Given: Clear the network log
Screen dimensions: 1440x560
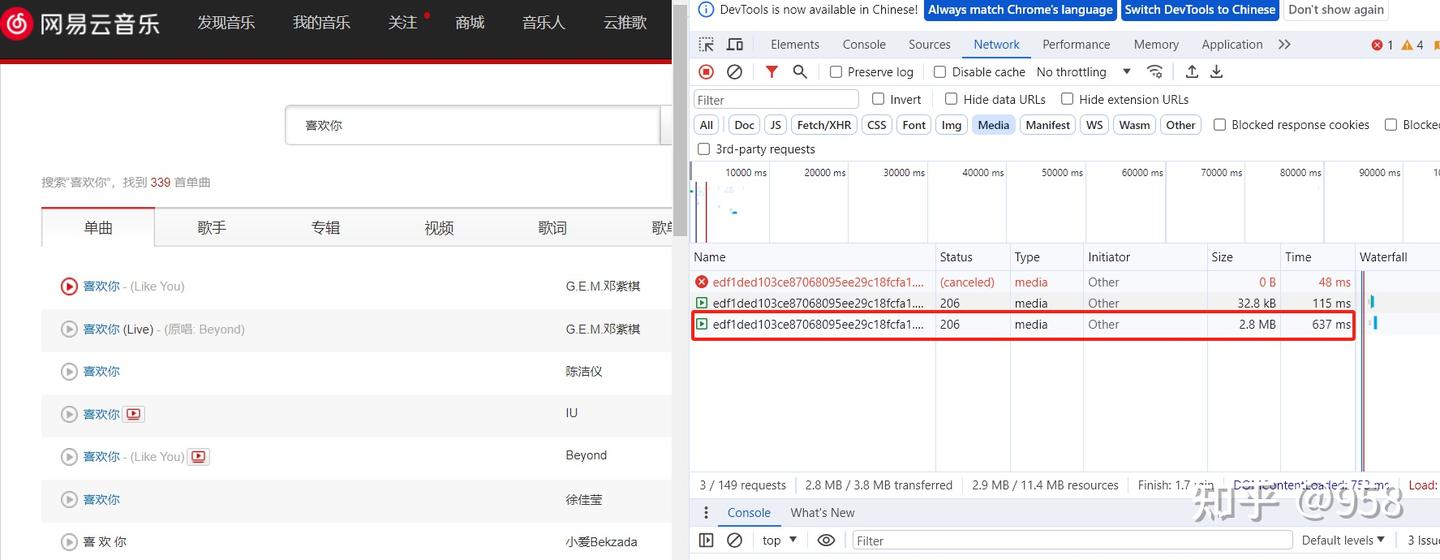Looking at the screenshot, I should [734, 72].
